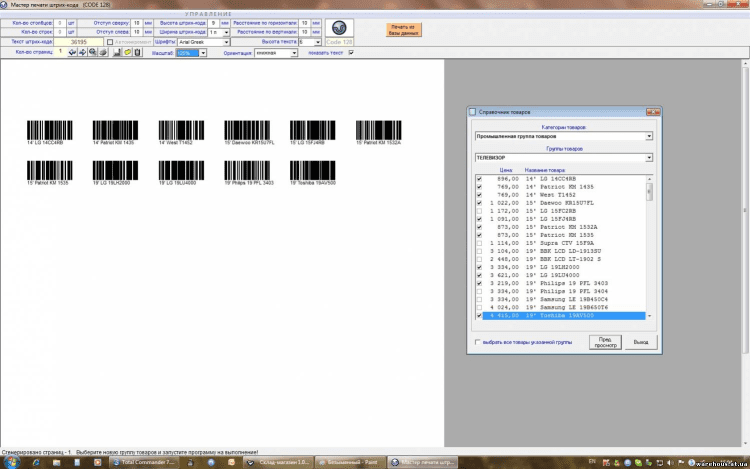Click the main window vertical scrollbar
Image resolution: width=750 pixels, height=469 pixels.
pos(745,210)
